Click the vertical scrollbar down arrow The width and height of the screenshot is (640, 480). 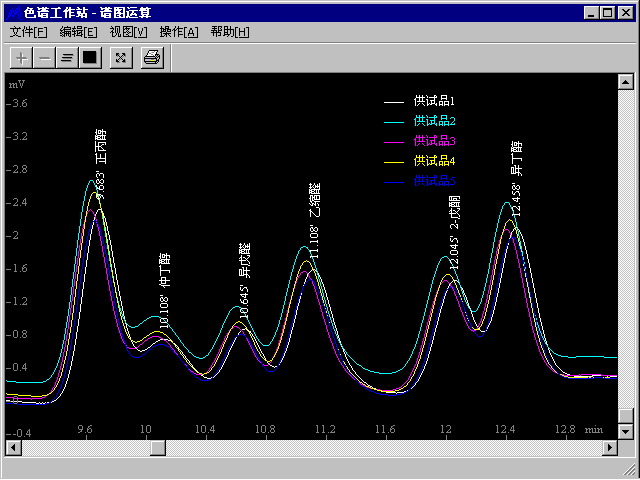tap(625, 431)
